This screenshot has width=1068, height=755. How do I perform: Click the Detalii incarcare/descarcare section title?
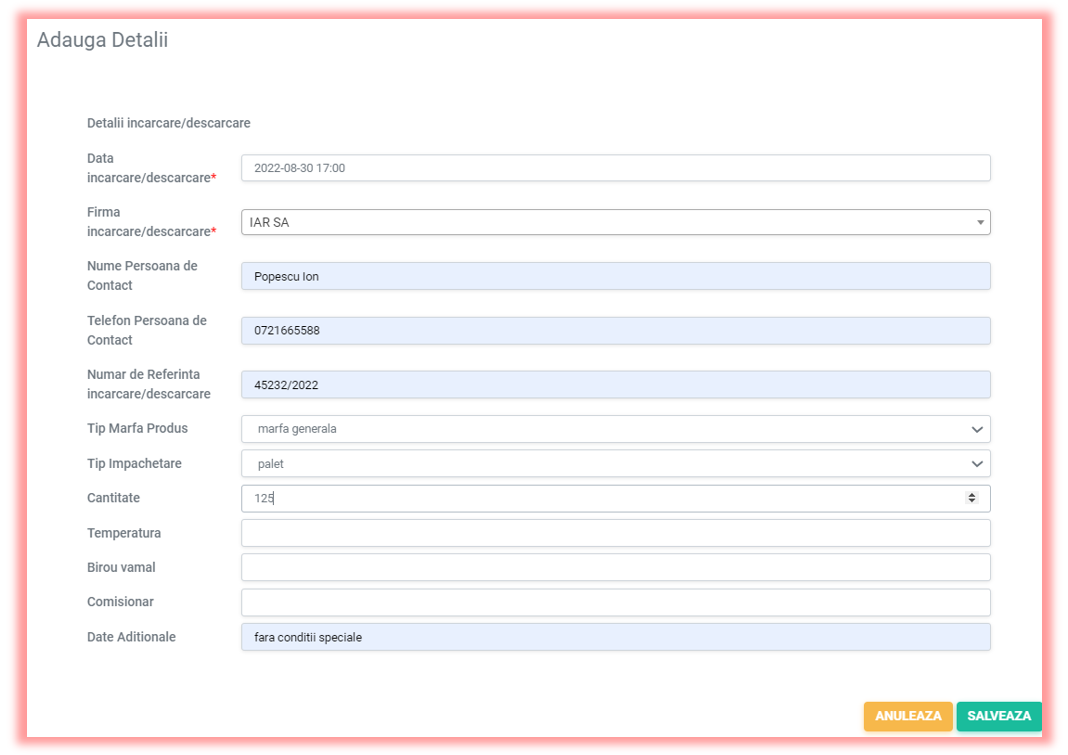168,123
